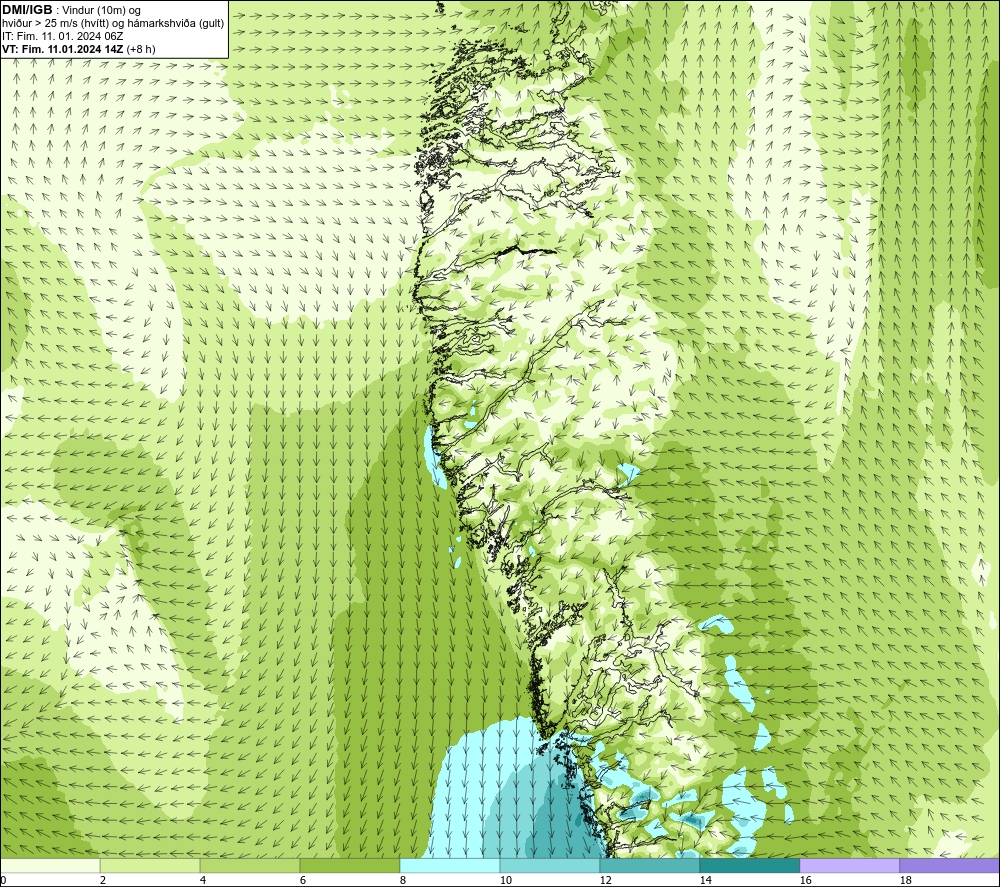
Task: Click the scale label '14'
Action: click(x=705, y=881)
